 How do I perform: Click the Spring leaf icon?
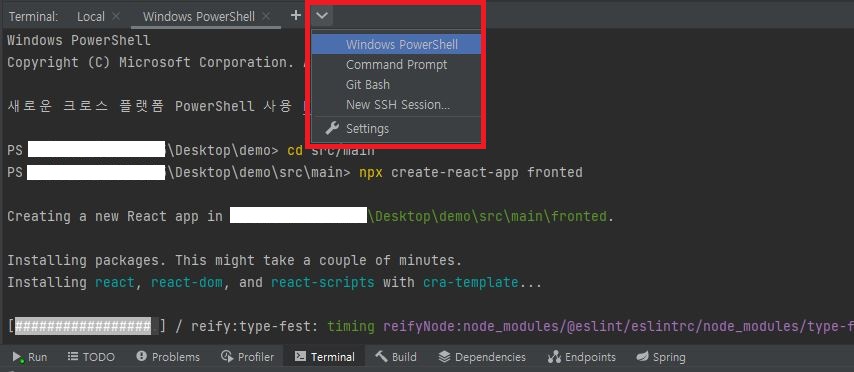click(643, 357)
